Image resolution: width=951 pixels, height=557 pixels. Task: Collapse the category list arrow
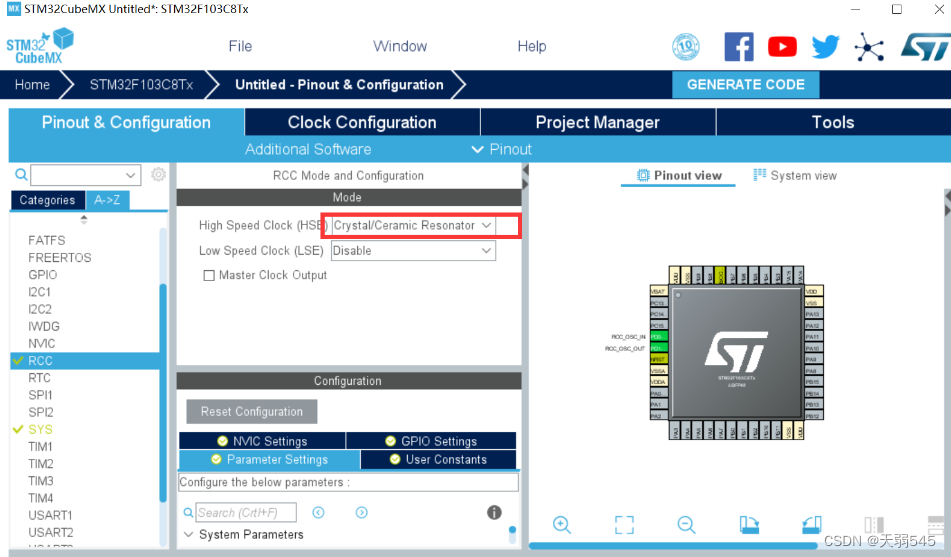pos(84,219)
